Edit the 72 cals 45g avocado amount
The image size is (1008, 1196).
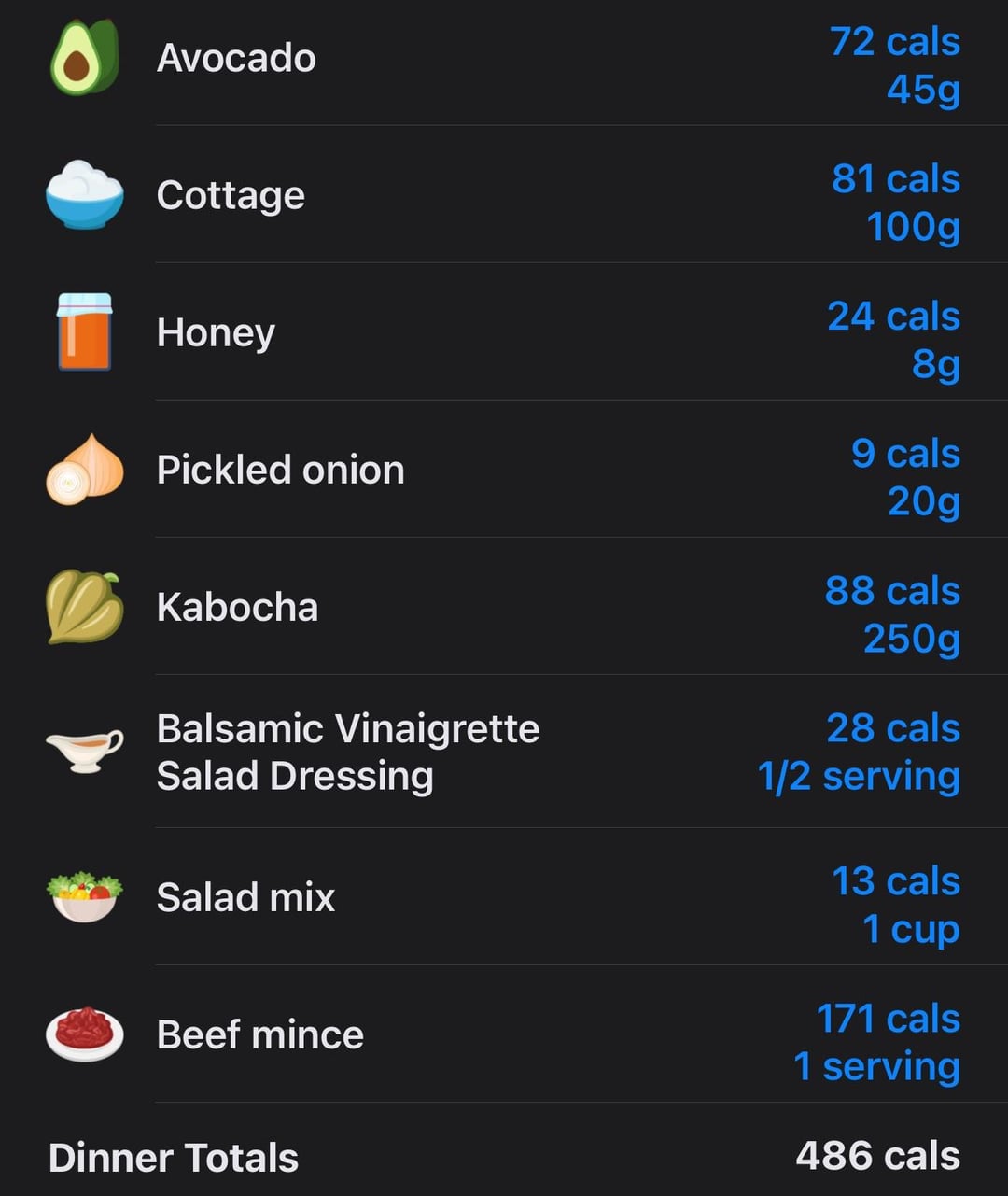(x=895, y=65)
